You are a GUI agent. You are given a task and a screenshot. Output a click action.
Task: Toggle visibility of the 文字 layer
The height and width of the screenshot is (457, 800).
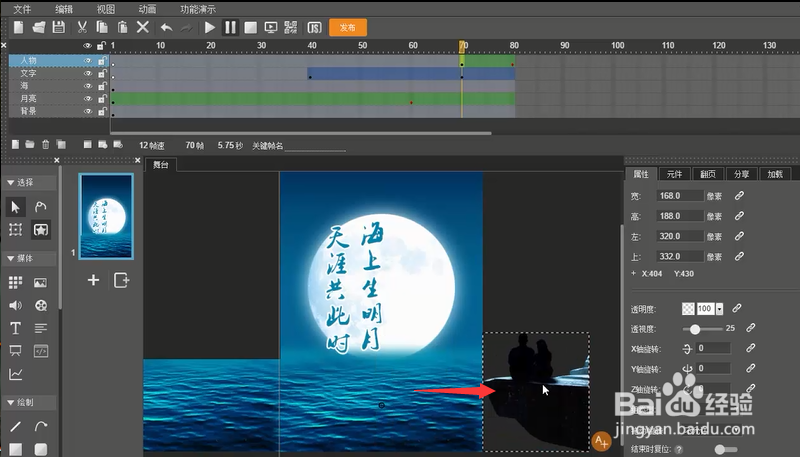pyautogui.click(x=88, y=73)
